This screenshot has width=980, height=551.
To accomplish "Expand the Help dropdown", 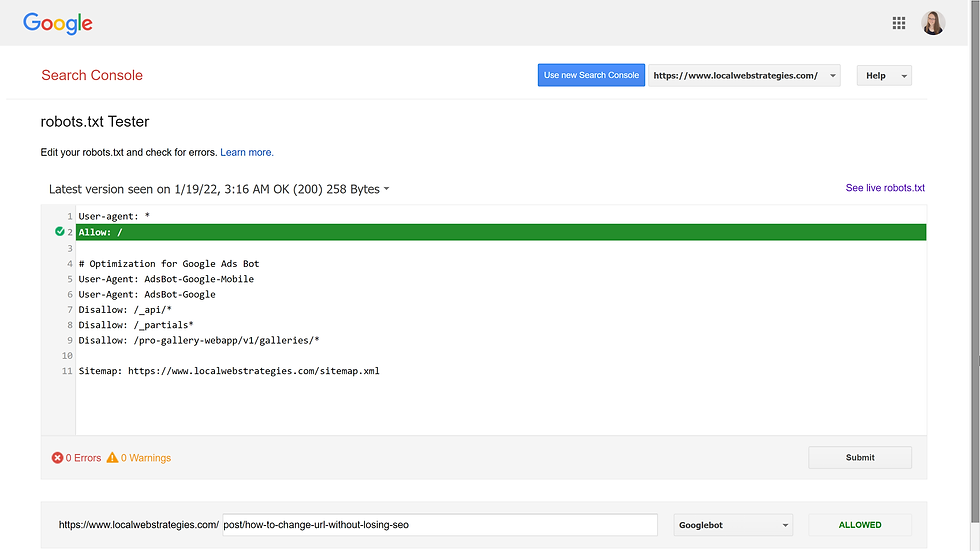I will (884, 76).
